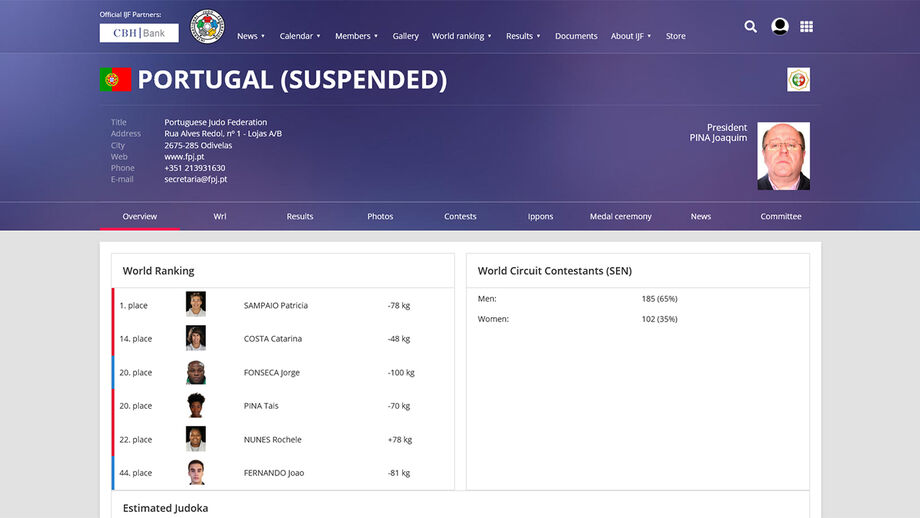Viewport: 920px width, 518px height.
Task: Expand the Results navigation menu
Action: click(x=523, y=36)
